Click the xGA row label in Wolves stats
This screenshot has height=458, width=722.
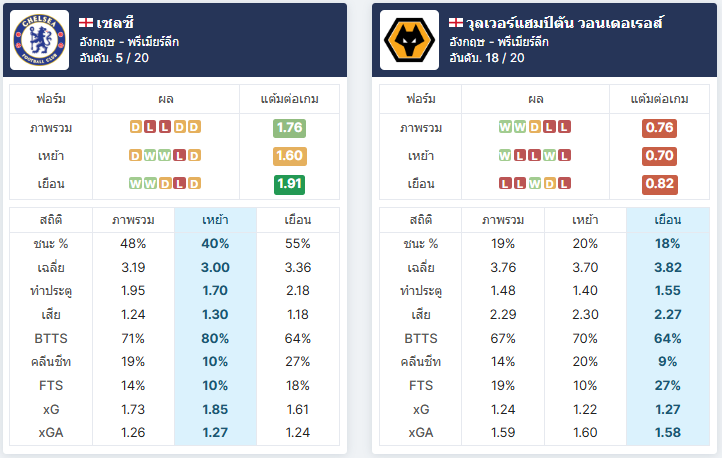421,433
